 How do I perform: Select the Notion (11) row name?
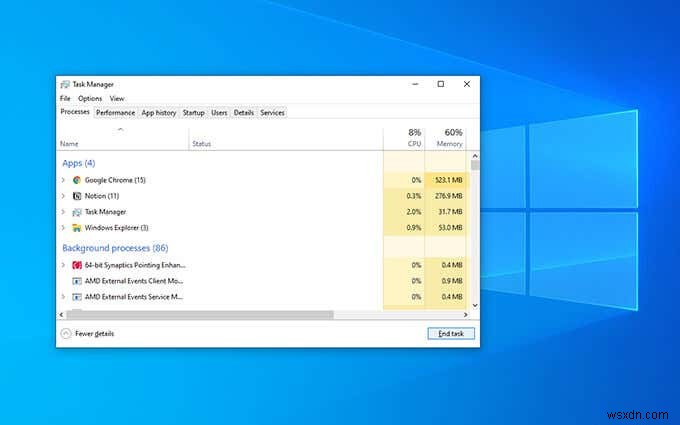pos(102,196)
